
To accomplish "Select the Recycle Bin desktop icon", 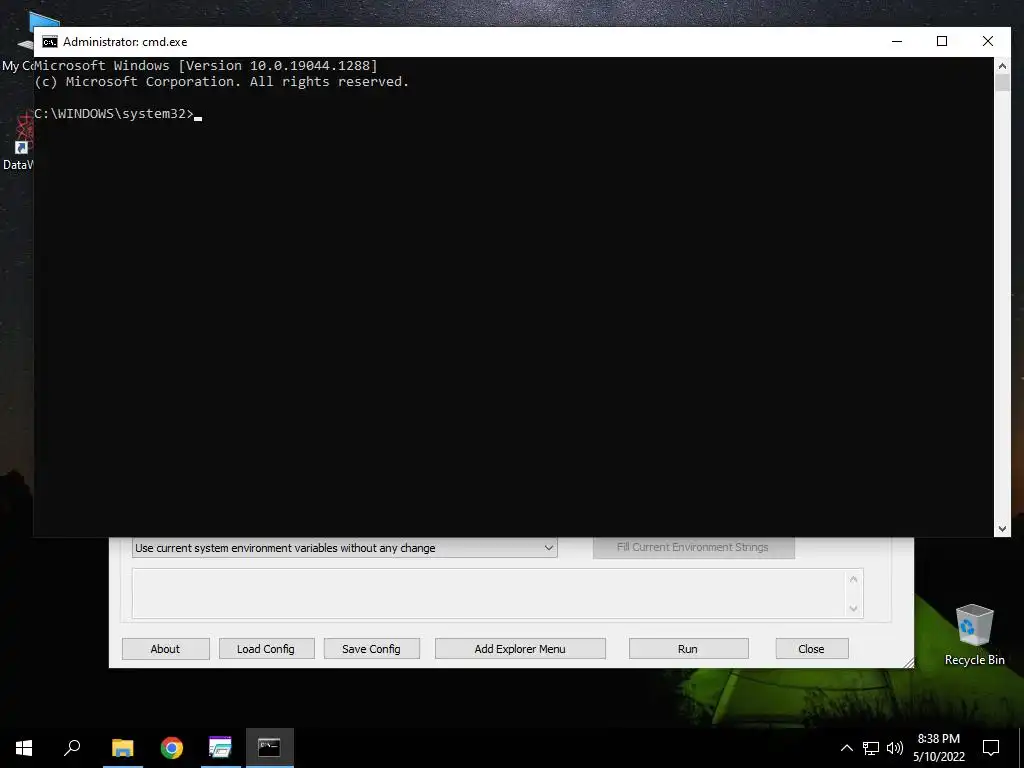I will click(974, 635).
